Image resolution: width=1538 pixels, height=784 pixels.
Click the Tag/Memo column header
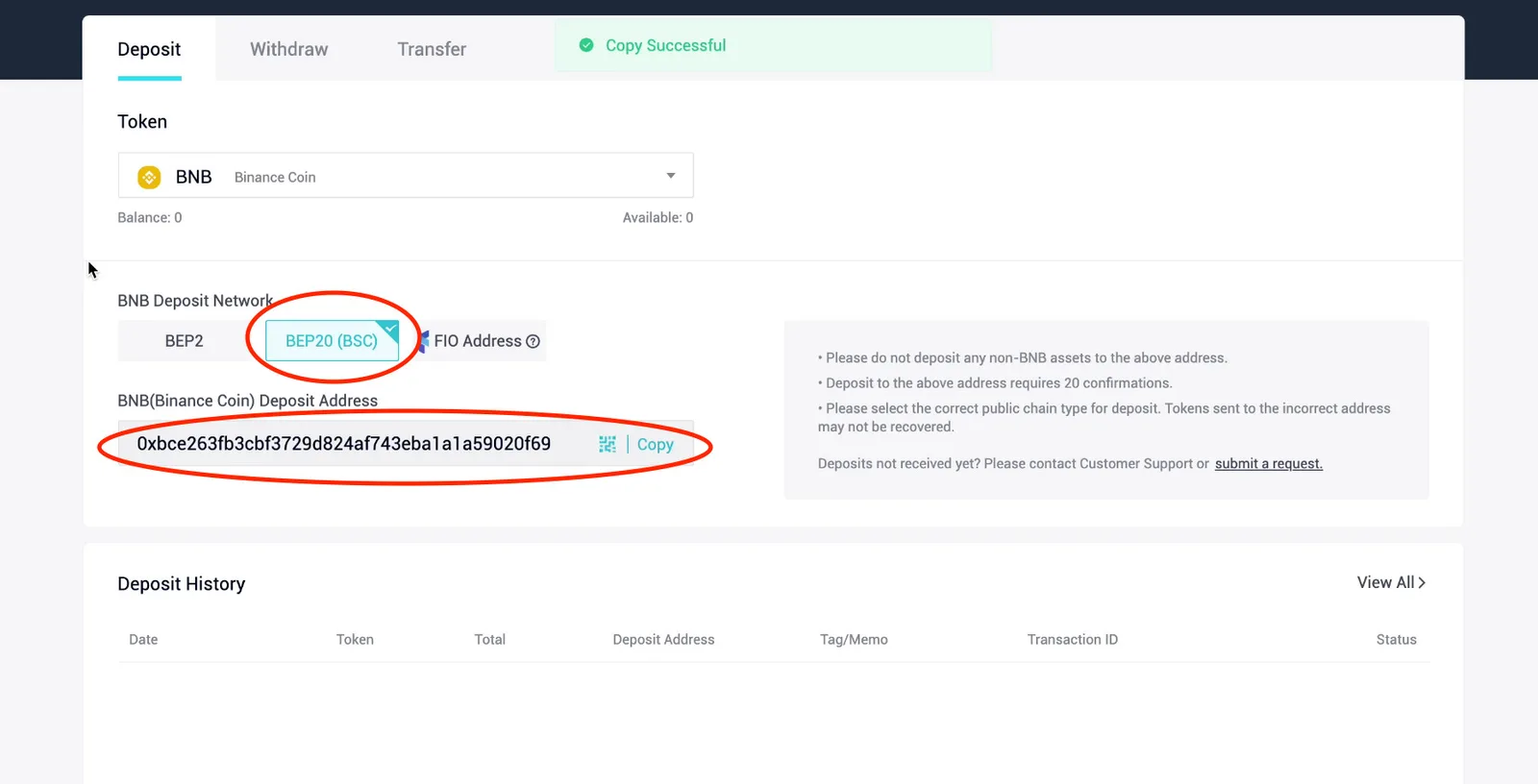854,639
